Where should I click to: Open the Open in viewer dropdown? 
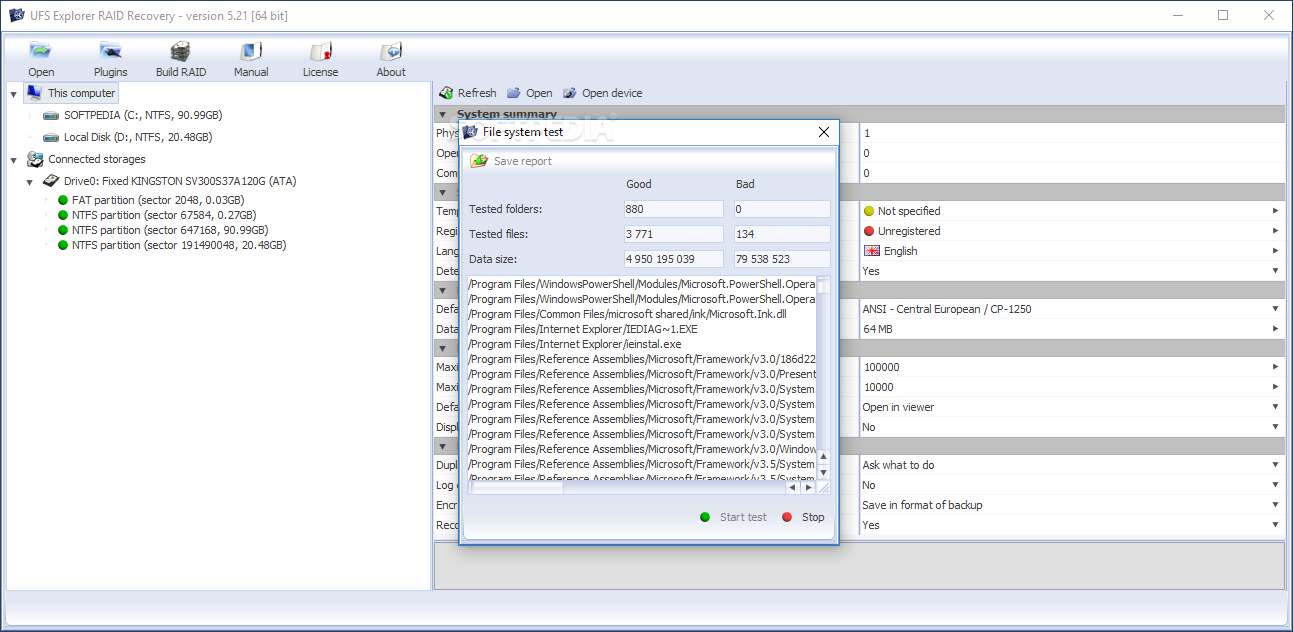tap(1275, 407)
